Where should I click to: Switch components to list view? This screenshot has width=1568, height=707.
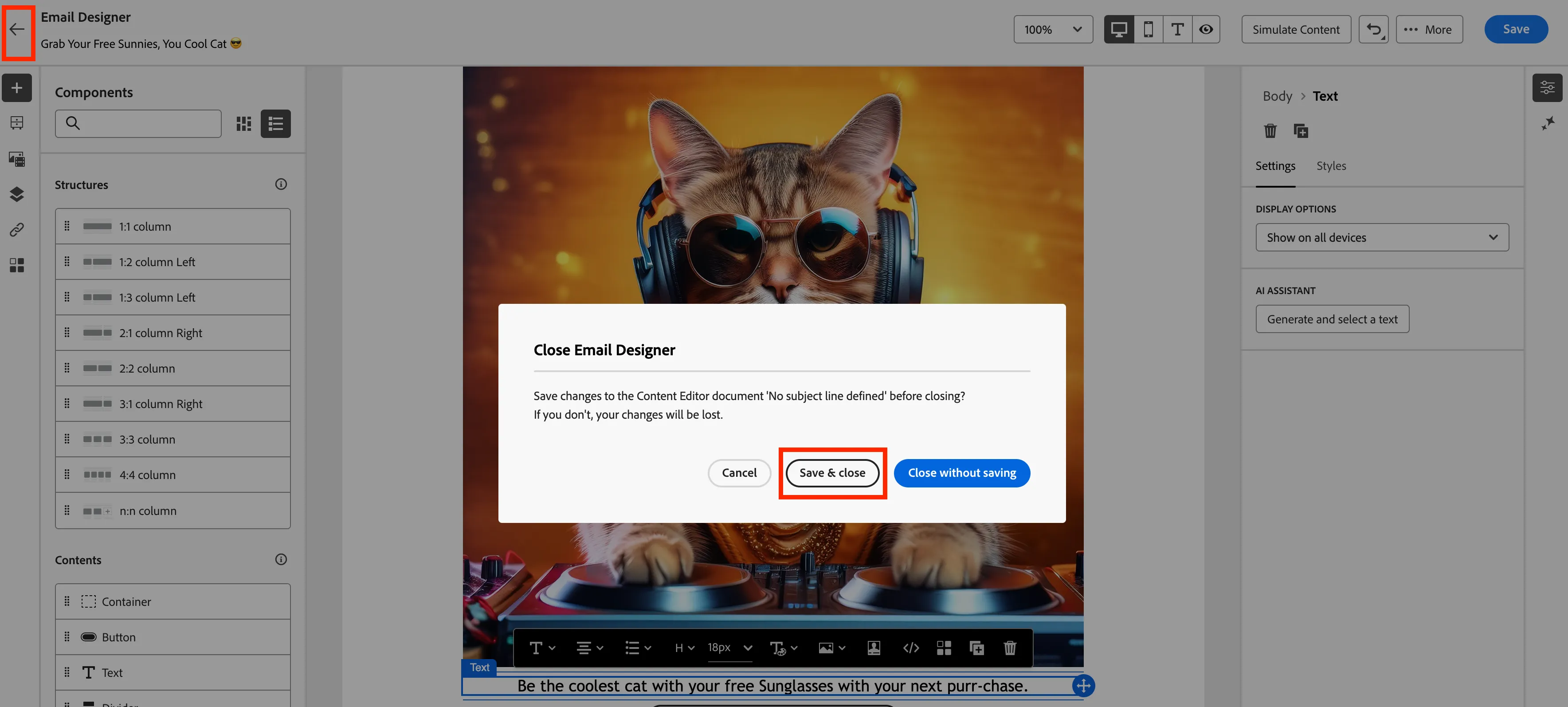click(x=276, y=124)
